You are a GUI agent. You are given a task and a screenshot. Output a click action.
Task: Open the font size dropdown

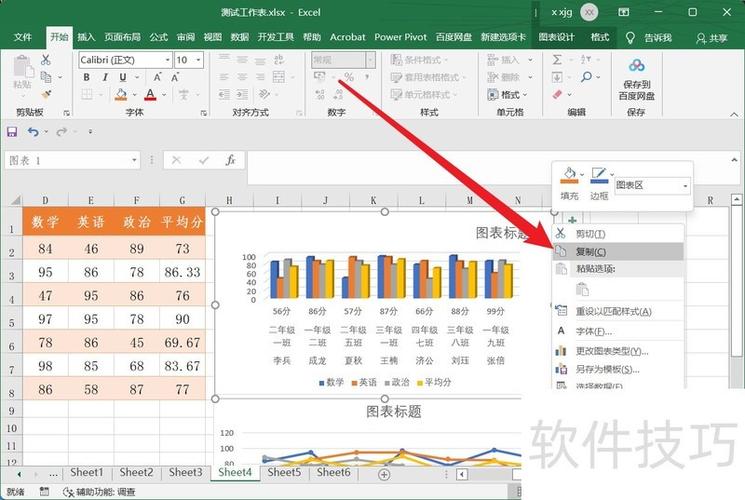(x=198, y=60)
